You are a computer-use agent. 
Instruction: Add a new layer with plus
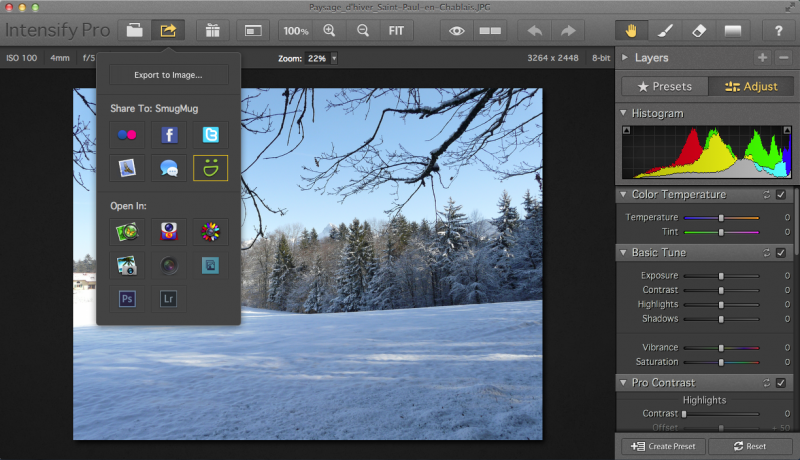point(762,58)
